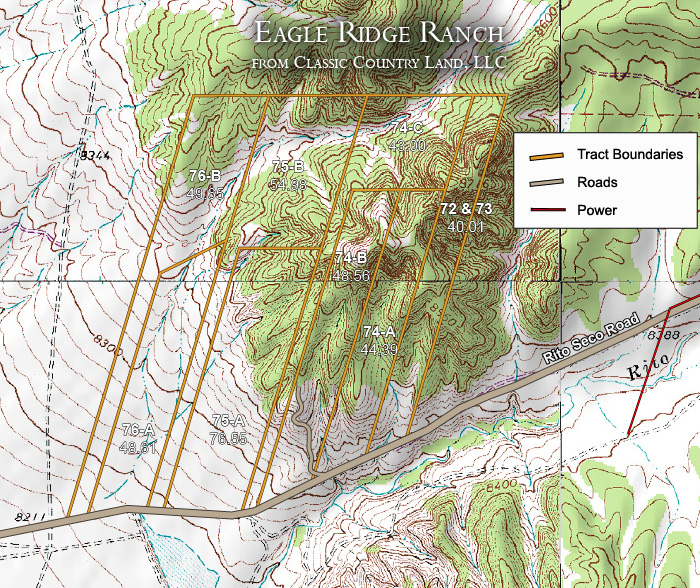Select tract 76-A label
700x588 pixels.
(x=138, y=430)
